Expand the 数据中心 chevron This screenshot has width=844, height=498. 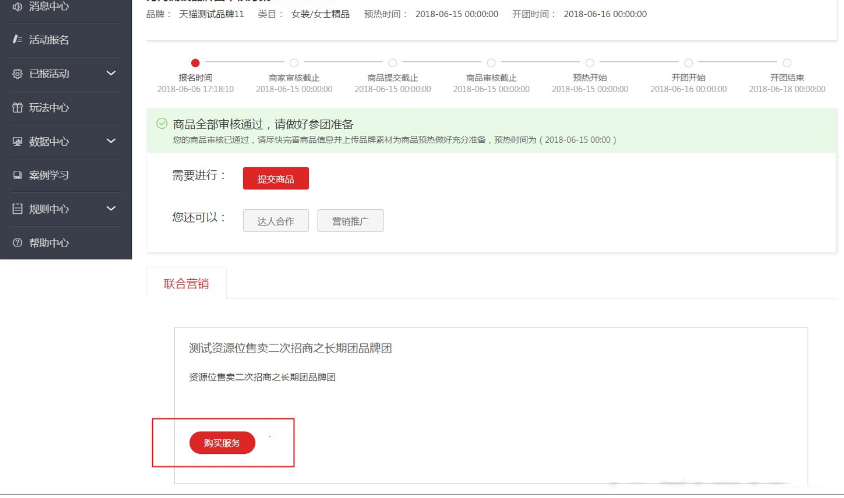[111, 141]
